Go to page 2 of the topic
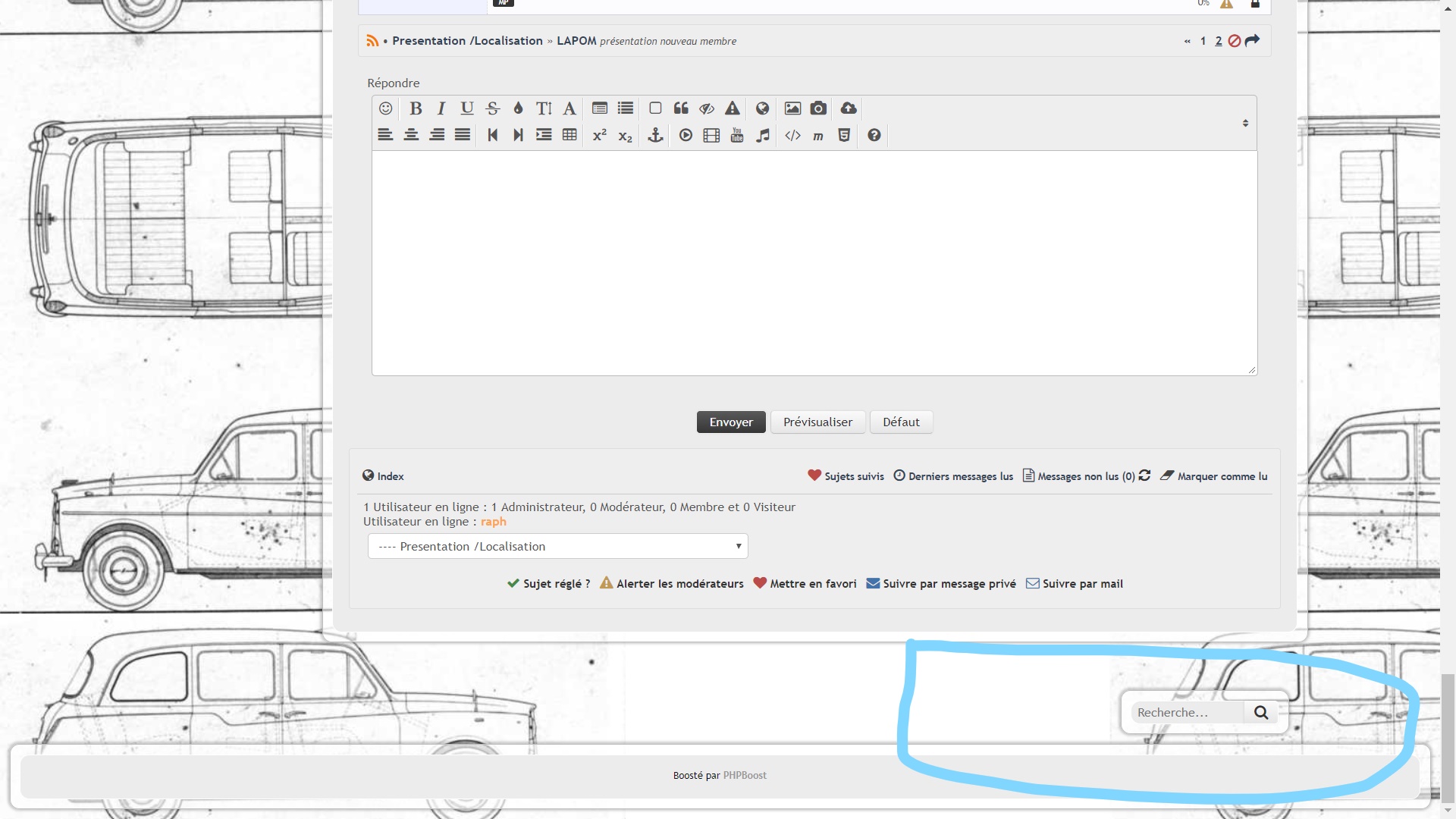The image size is (1456, 819). [1219, 41]
